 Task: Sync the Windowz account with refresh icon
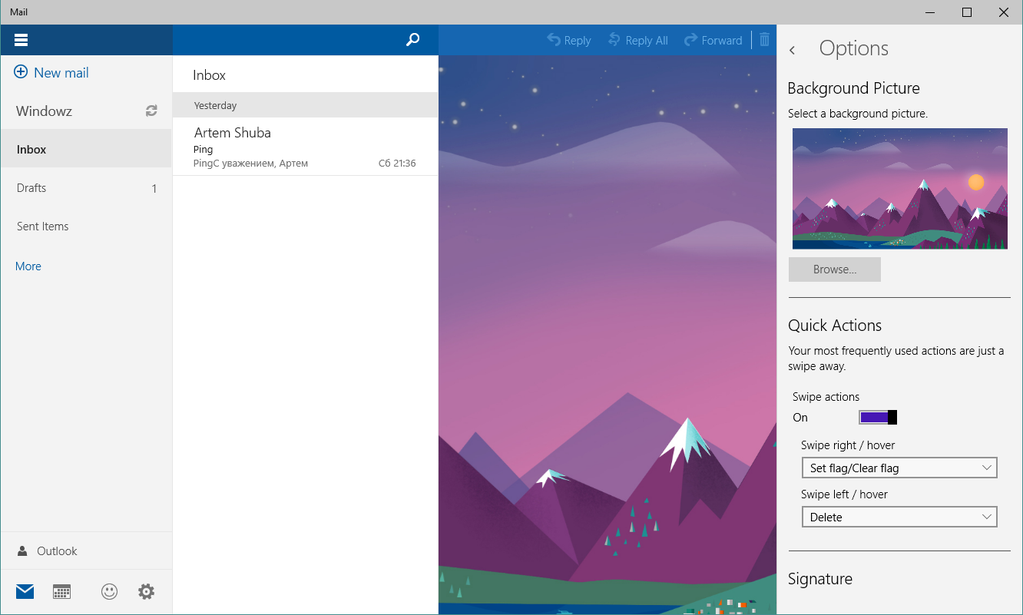point(151,111)
